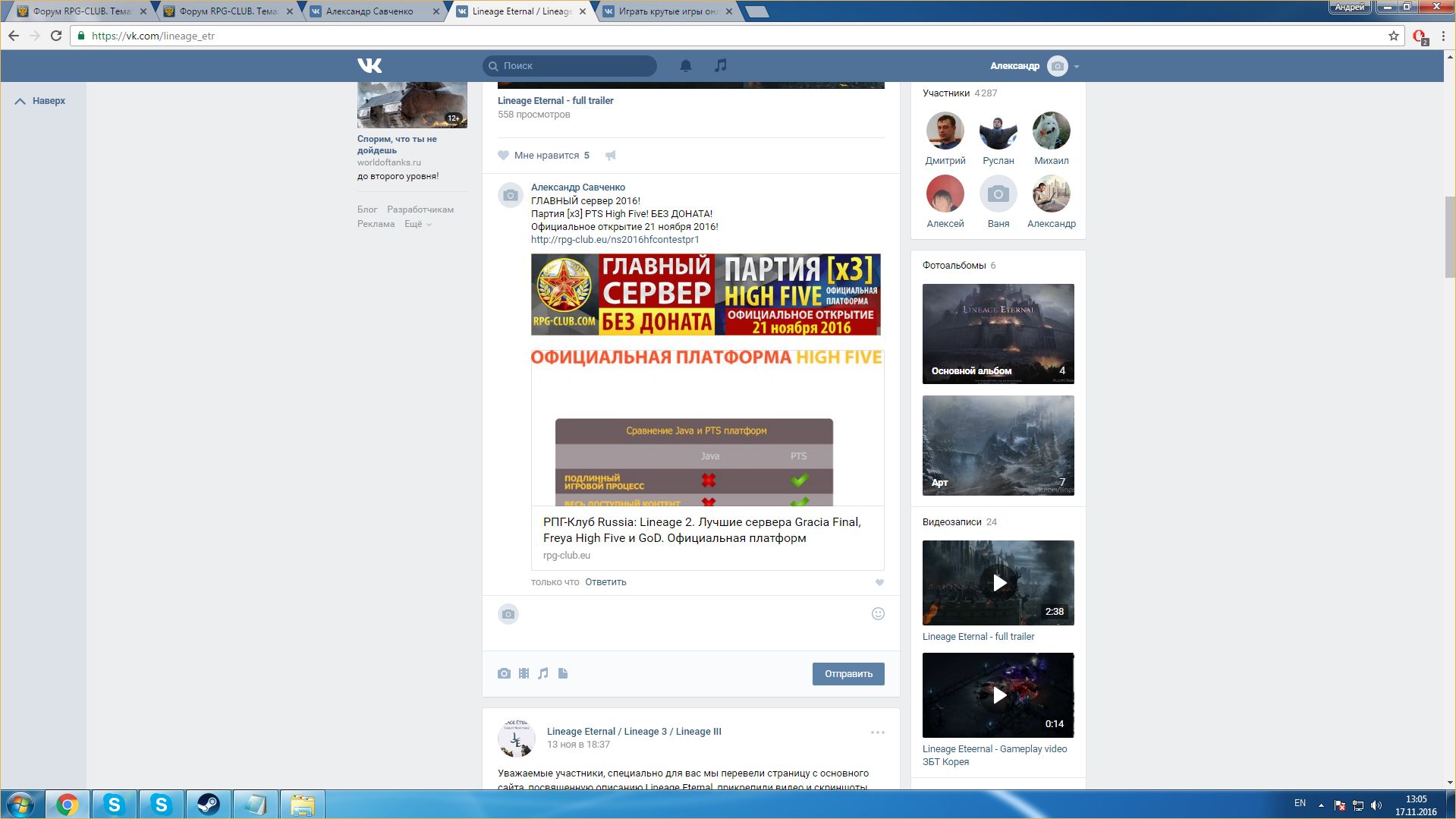Open Steam from taskbar

pyautogui.click(x=208, y=805)
